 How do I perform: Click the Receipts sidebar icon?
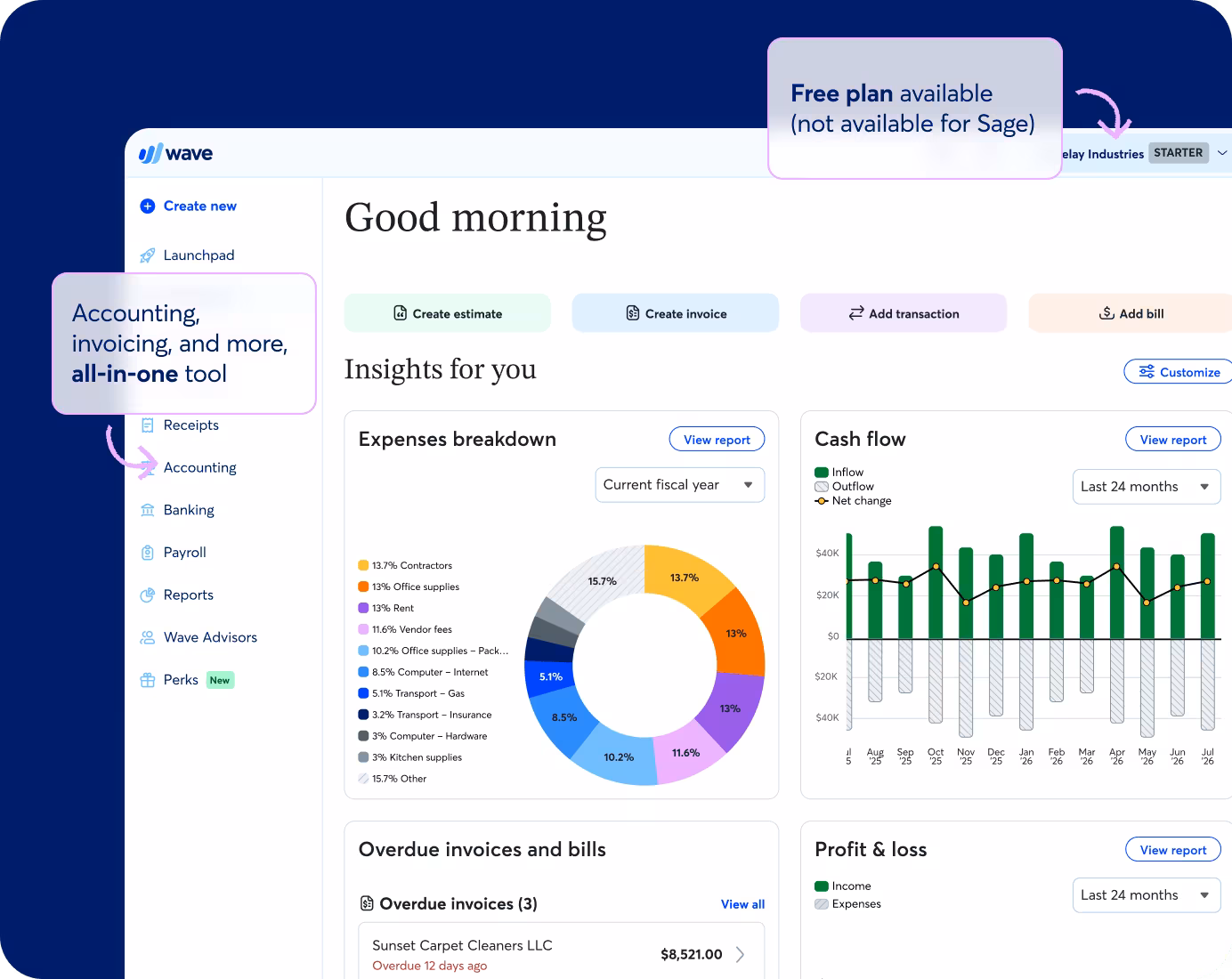(148, 425)
